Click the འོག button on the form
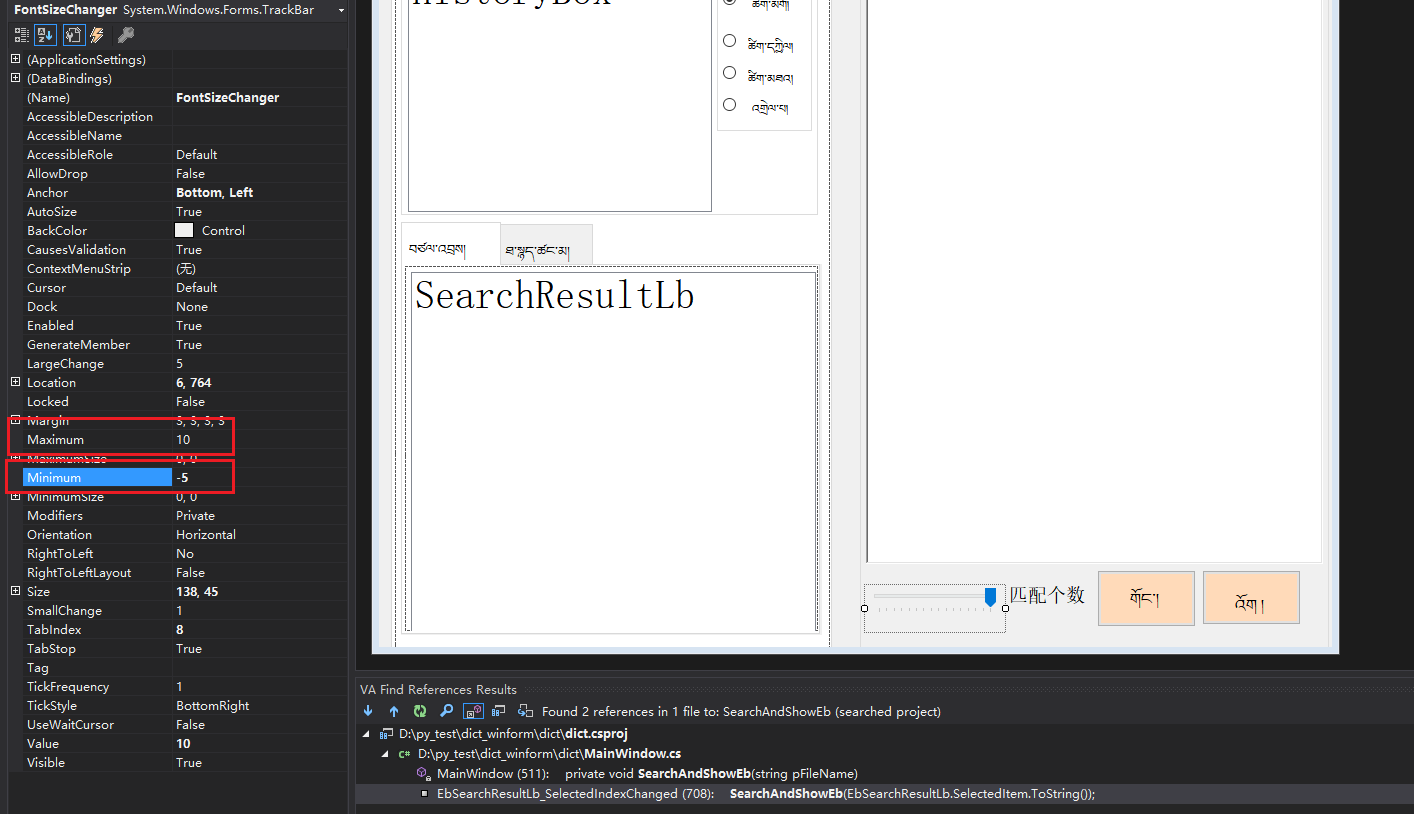Image resolution: width=1414 pixels, height=814 pixels. click(x=1251, y=598)
